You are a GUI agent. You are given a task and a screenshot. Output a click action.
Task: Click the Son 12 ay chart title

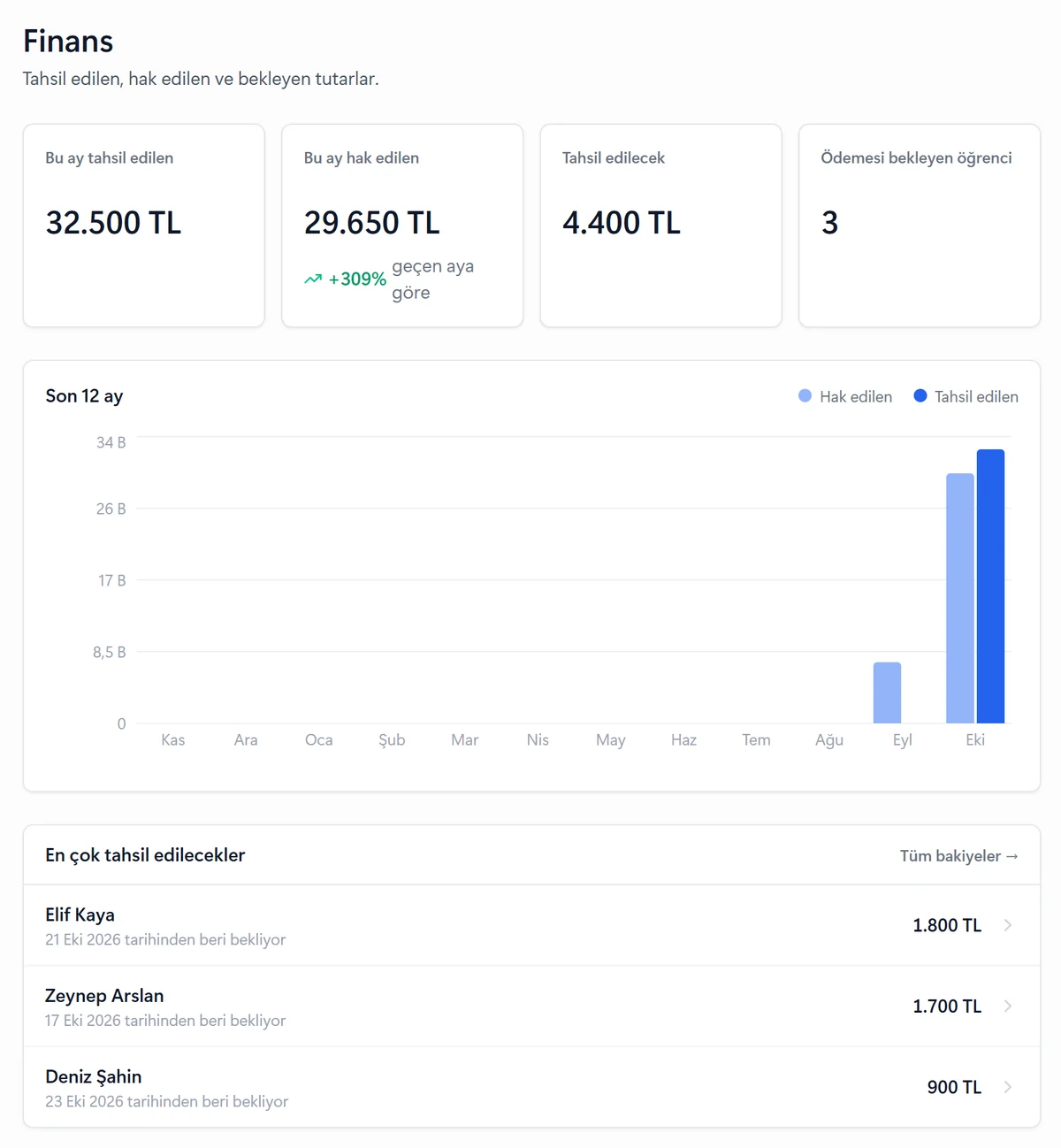pyautogui.click(x=84, y=396)
